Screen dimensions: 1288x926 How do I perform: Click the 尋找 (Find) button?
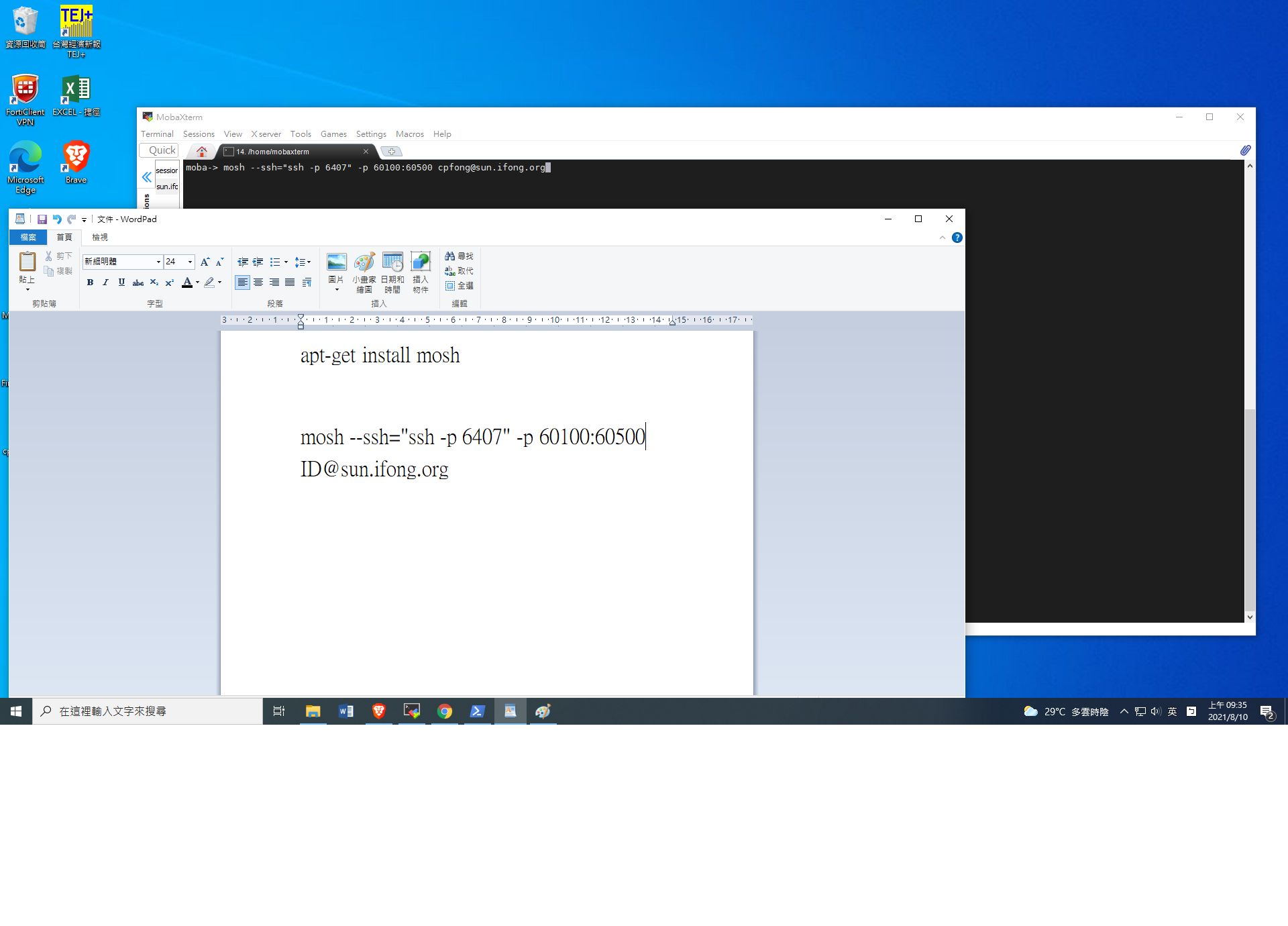pos(459,256)
